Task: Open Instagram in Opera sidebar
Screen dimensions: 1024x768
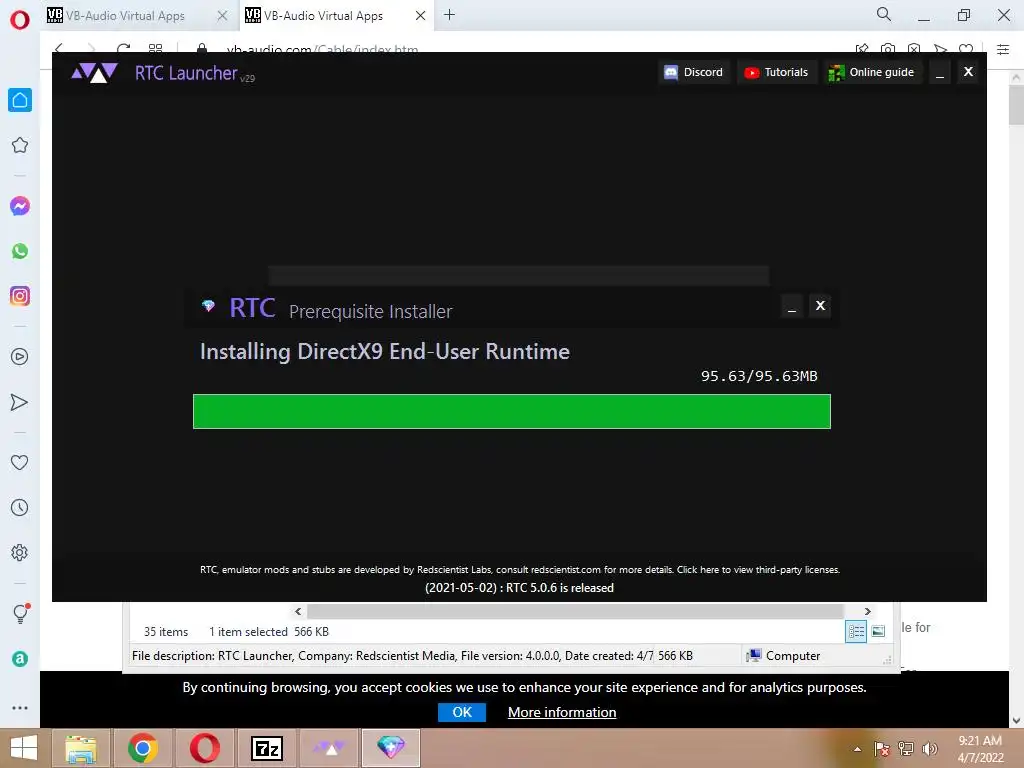Action: click(x=20, y=296)
